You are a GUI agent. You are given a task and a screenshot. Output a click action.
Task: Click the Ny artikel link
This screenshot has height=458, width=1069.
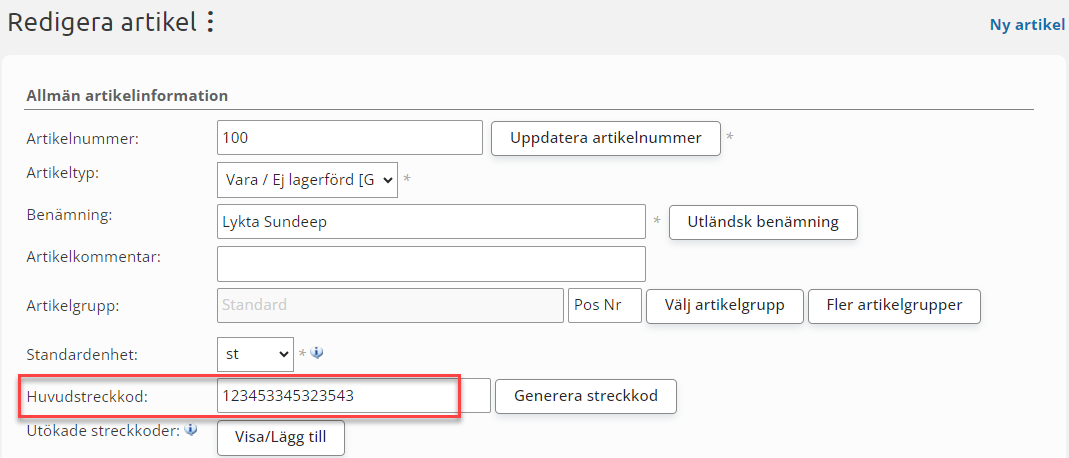click(x=1027, y=24)
